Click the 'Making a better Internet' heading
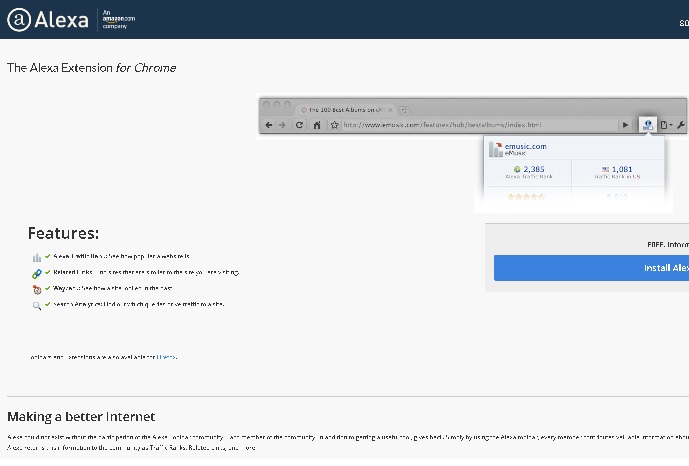This screenshot has width=689, height=466. [x=81, y=416]
